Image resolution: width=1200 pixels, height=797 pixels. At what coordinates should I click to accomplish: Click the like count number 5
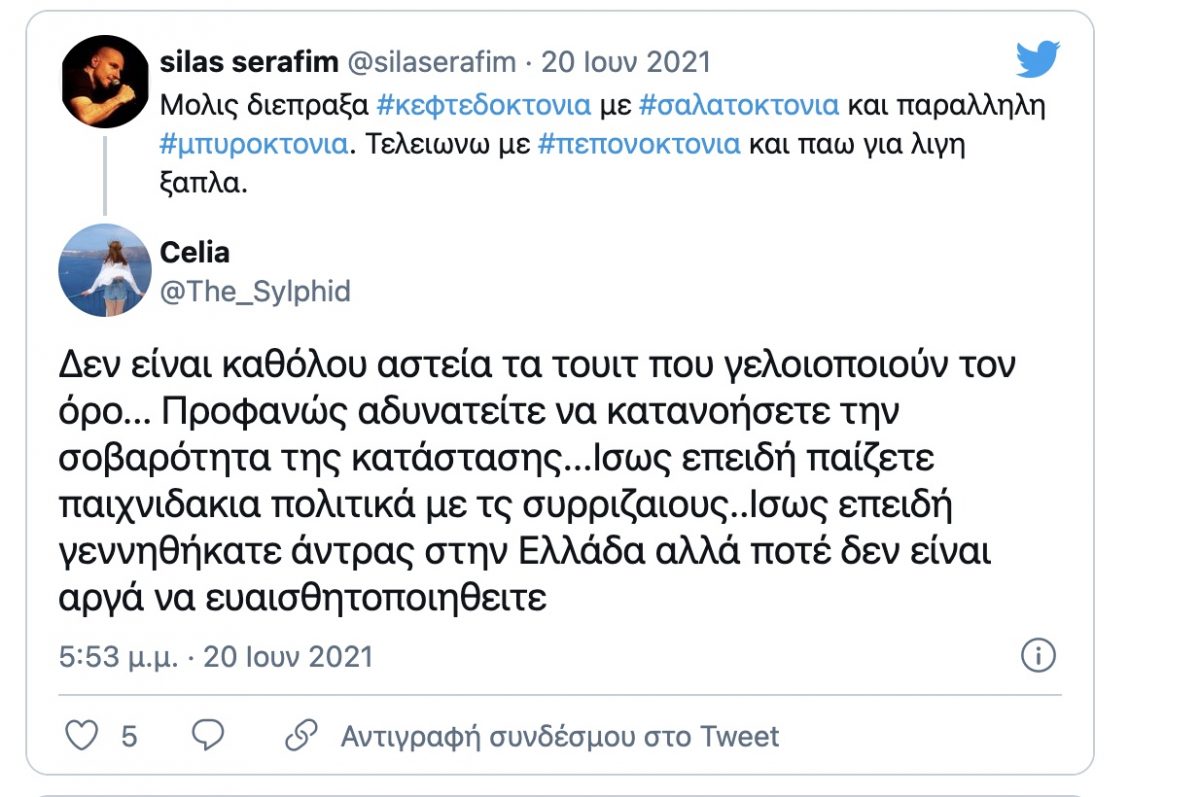click(x=129, y=737)
